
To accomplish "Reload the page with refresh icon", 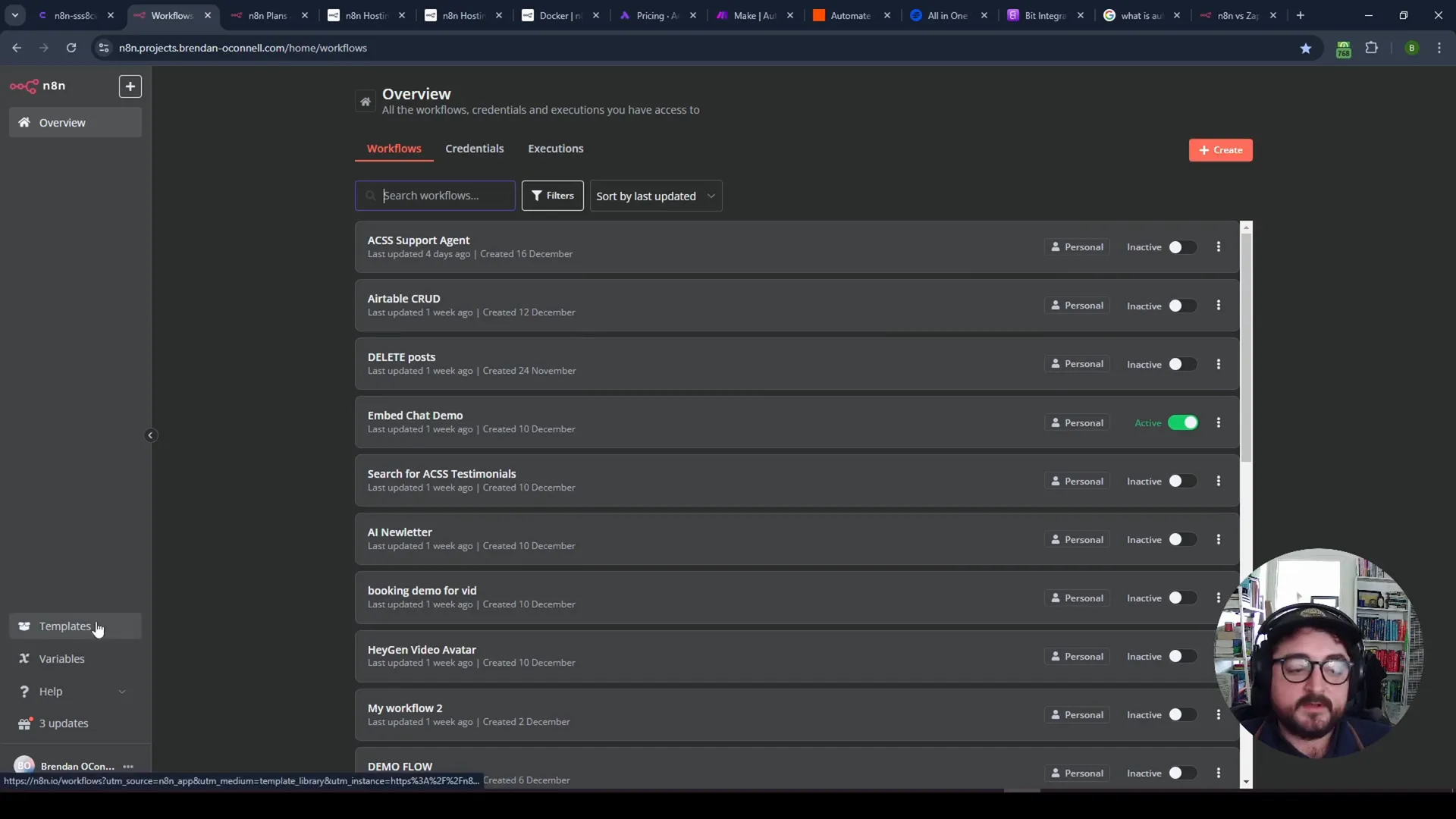I will coord(71,48).
